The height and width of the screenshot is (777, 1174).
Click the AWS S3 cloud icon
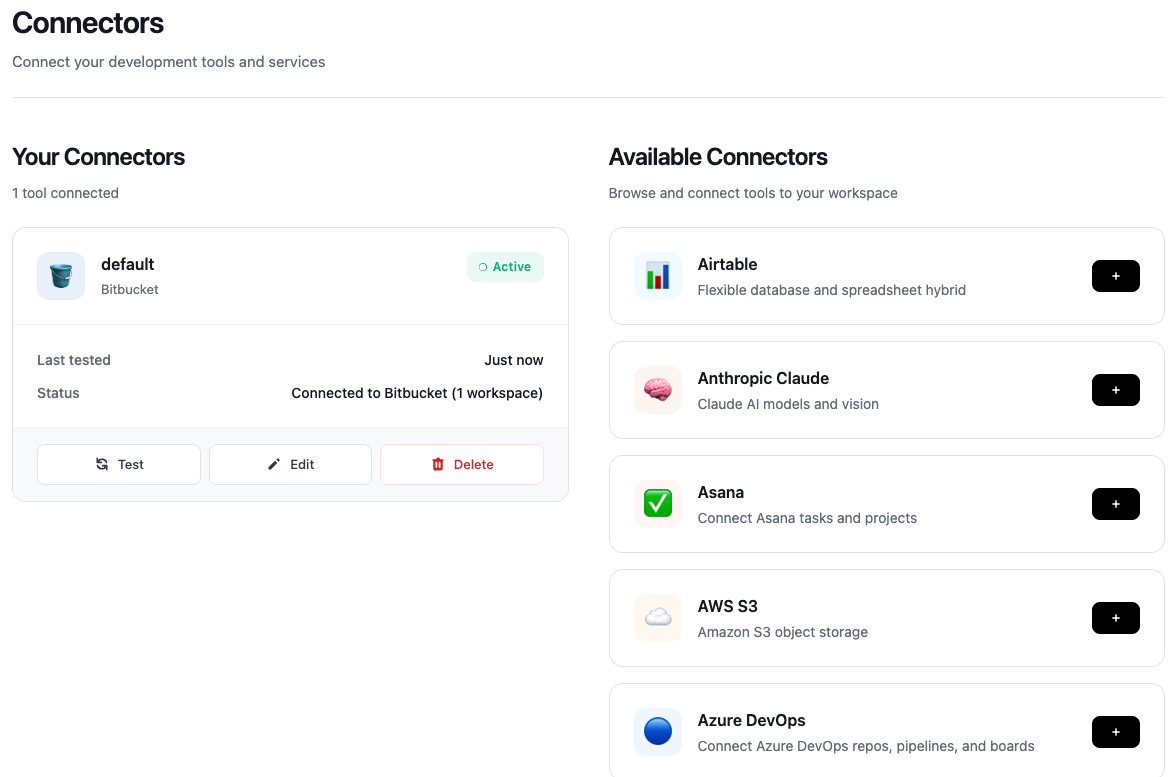pos(657,618)
